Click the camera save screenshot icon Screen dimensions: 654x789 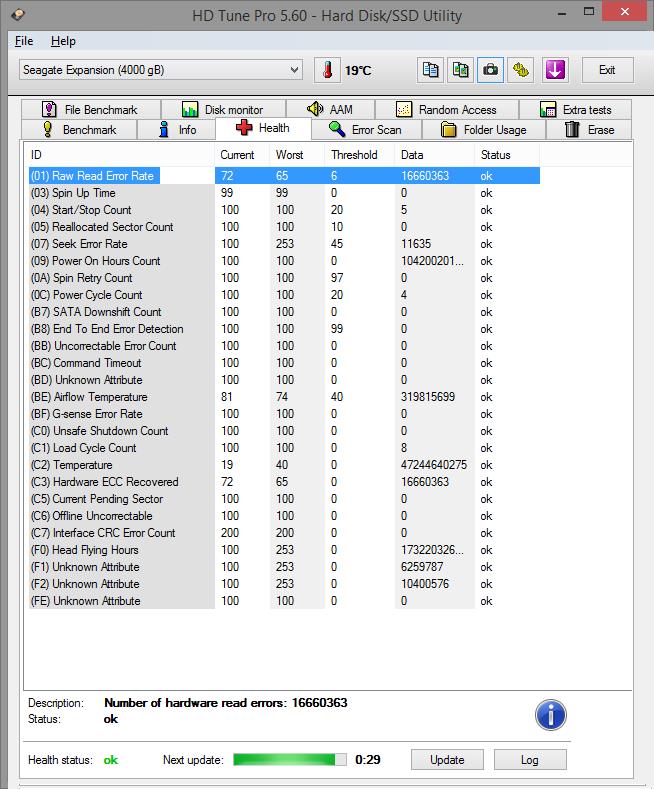coord(490,70)
